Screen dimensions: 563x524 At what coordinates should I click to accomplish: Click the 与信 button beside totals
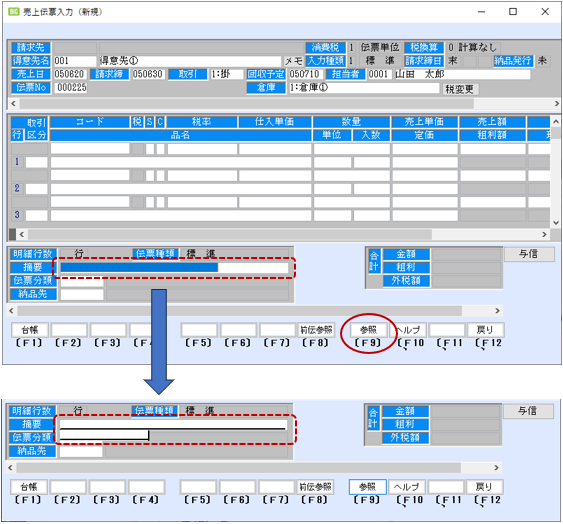click(x=529, y=254)
